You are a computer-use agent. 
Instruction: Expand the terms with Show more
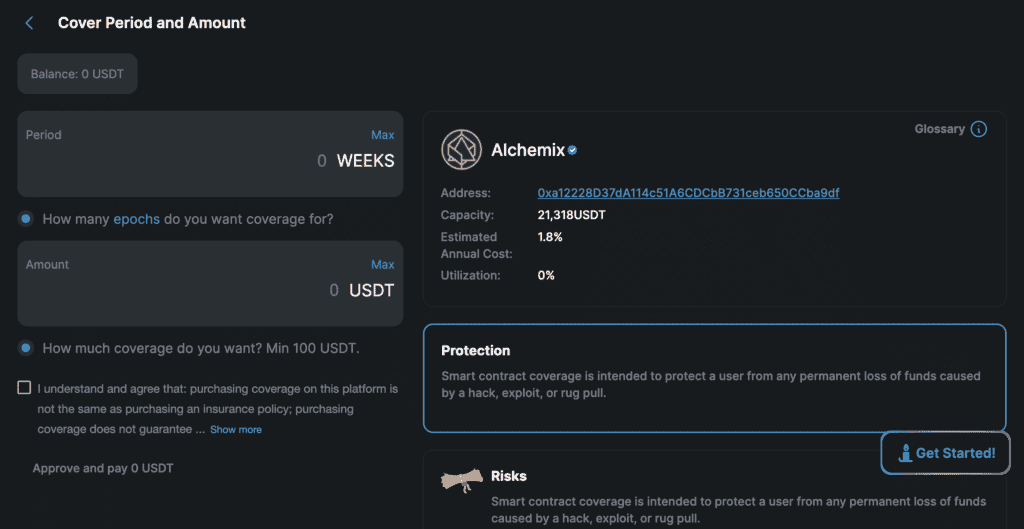click(236, 430)
